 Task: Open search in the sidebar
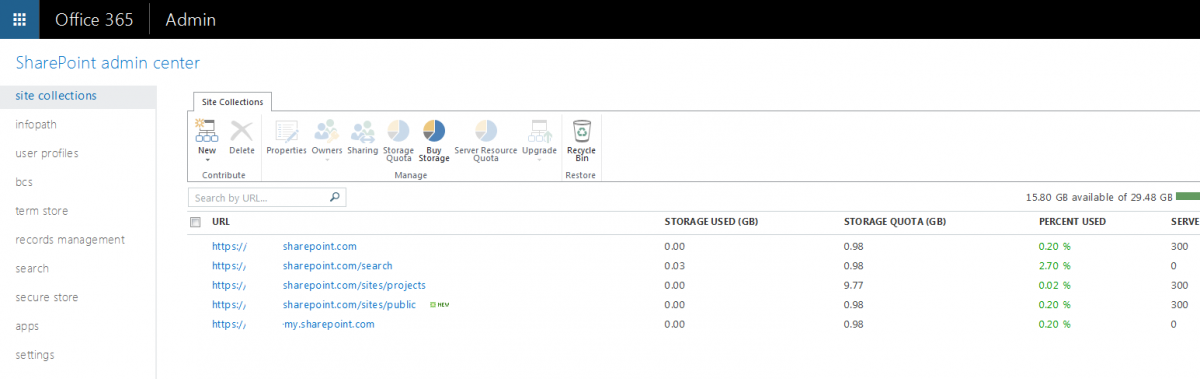point(32,268)
